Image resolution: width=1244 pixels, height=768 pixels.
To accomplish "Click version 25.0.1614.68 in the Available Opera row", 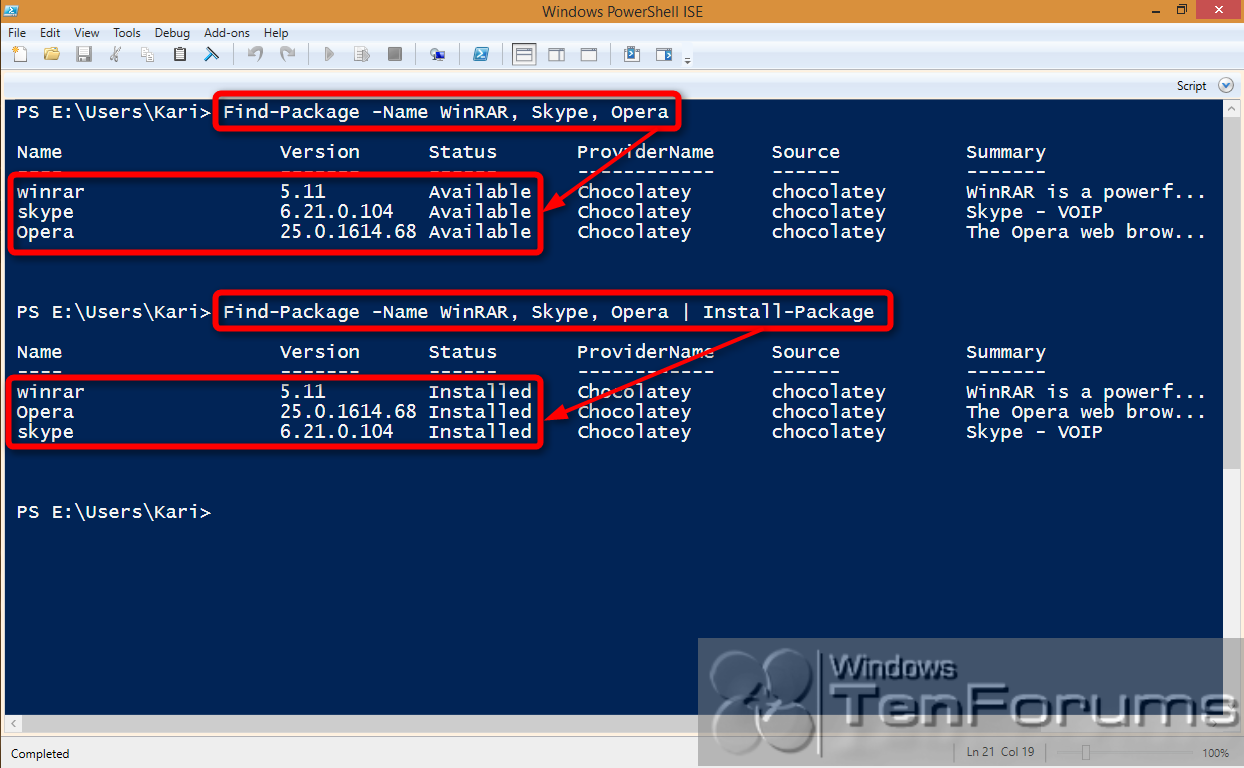I will click(348, 232).
